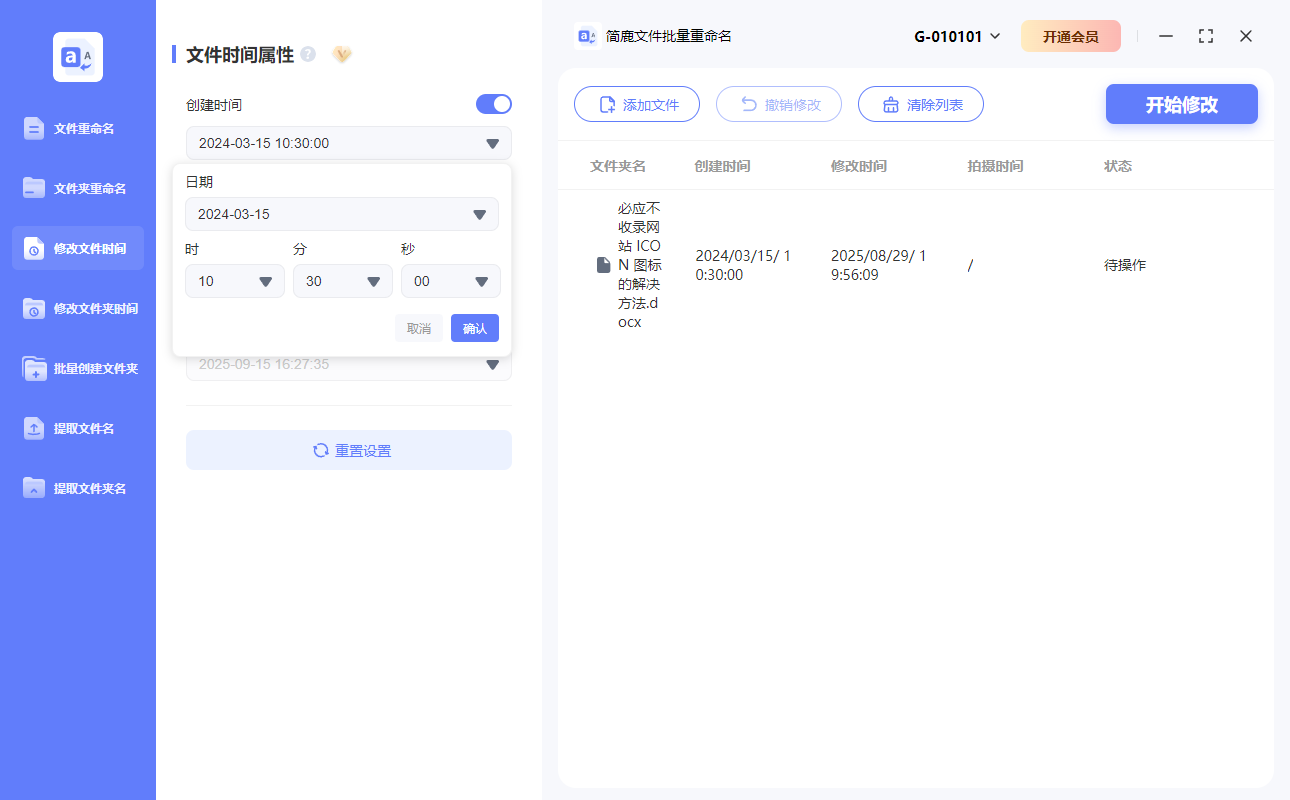
Task: Select the 修改文件夹时间 tool
Action: click(x=77, y=308)
